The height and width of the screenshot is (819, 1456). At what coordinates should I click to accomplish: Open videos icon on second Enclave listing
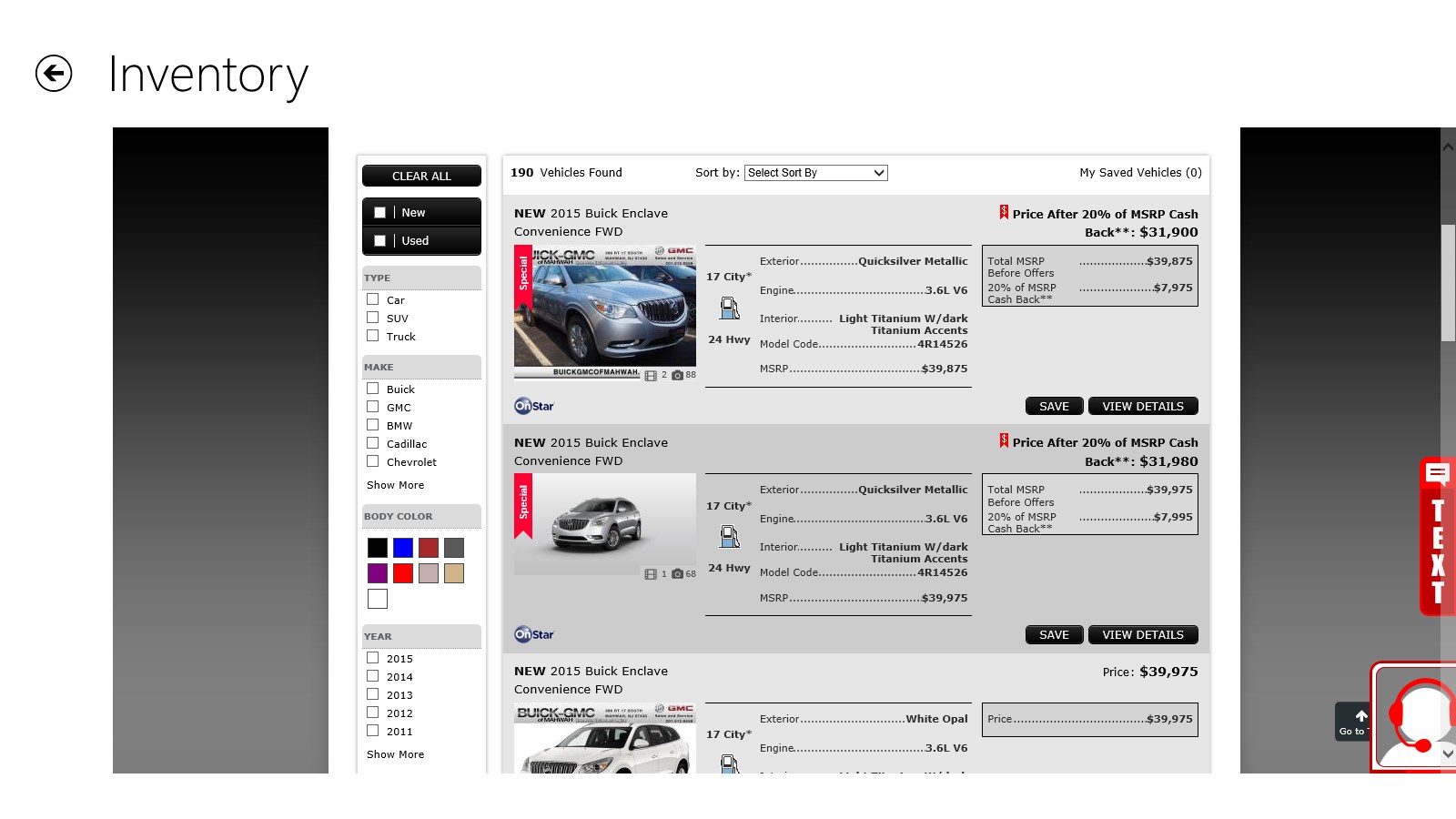[x=651, y=574]
